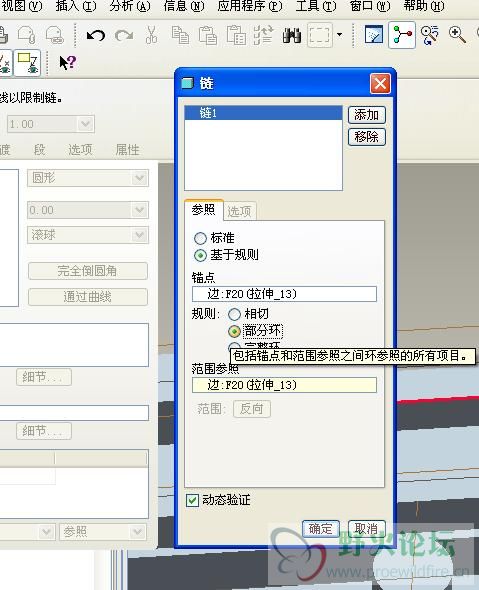
Task: Open the 分析(A) menu
Action: tap(130, 6)
